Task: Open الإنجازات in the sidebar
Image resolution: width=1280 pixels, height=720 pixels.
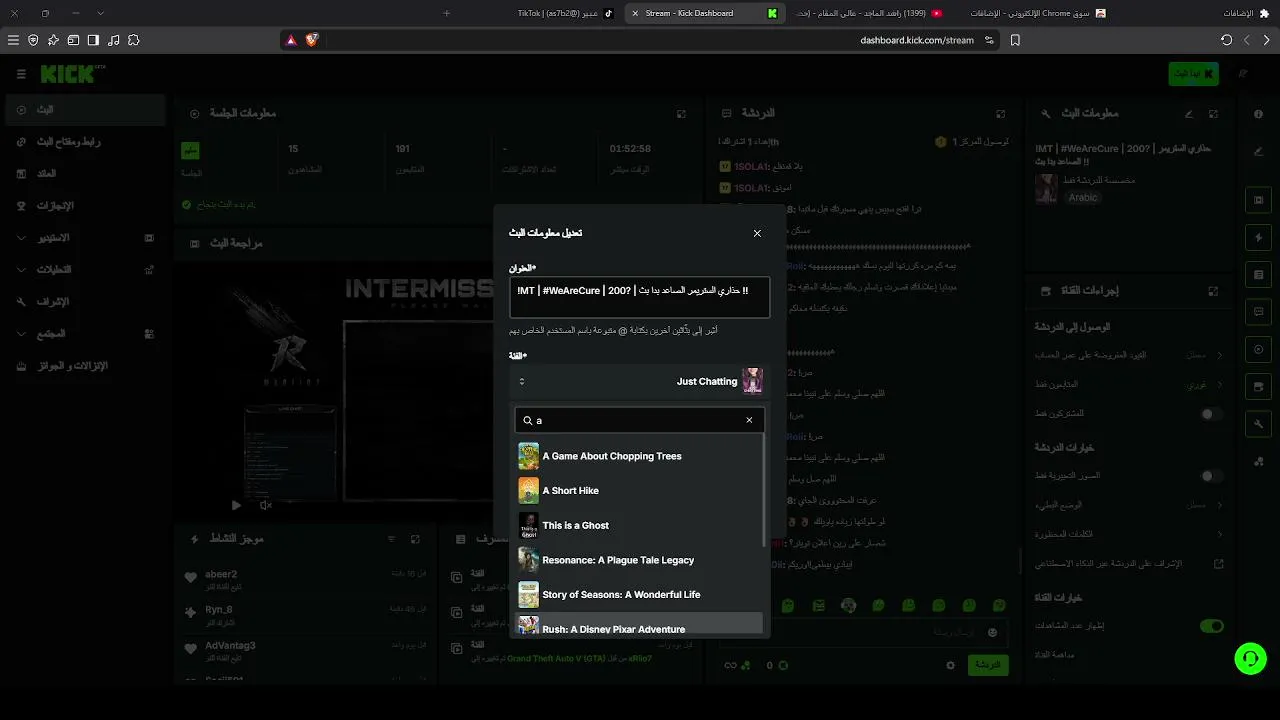Action: pyautogui.click(x=86, y=206)
